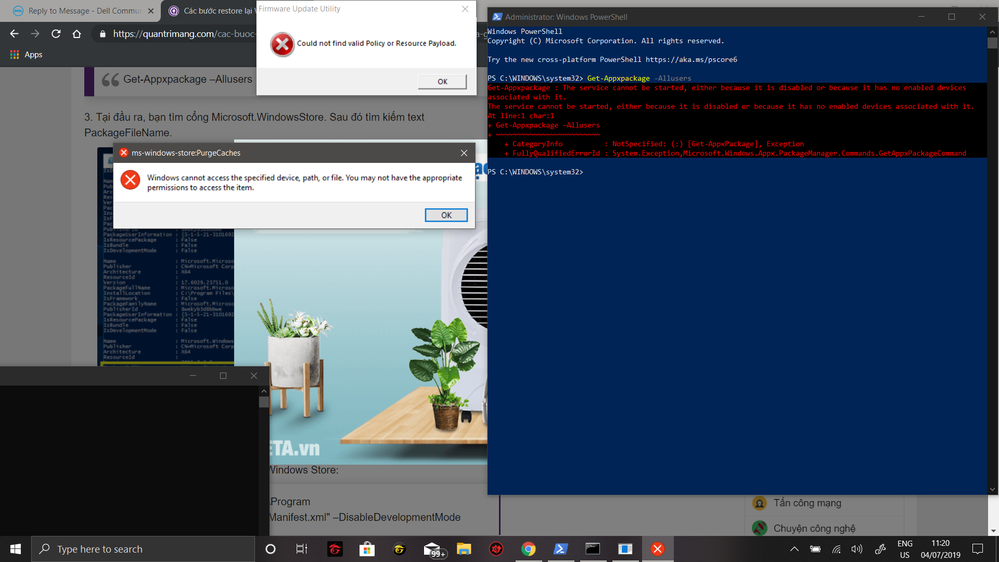Launch Microsoft Store from the taskbar
Viewport: 999px width, 562px height.
pos(367,549)
